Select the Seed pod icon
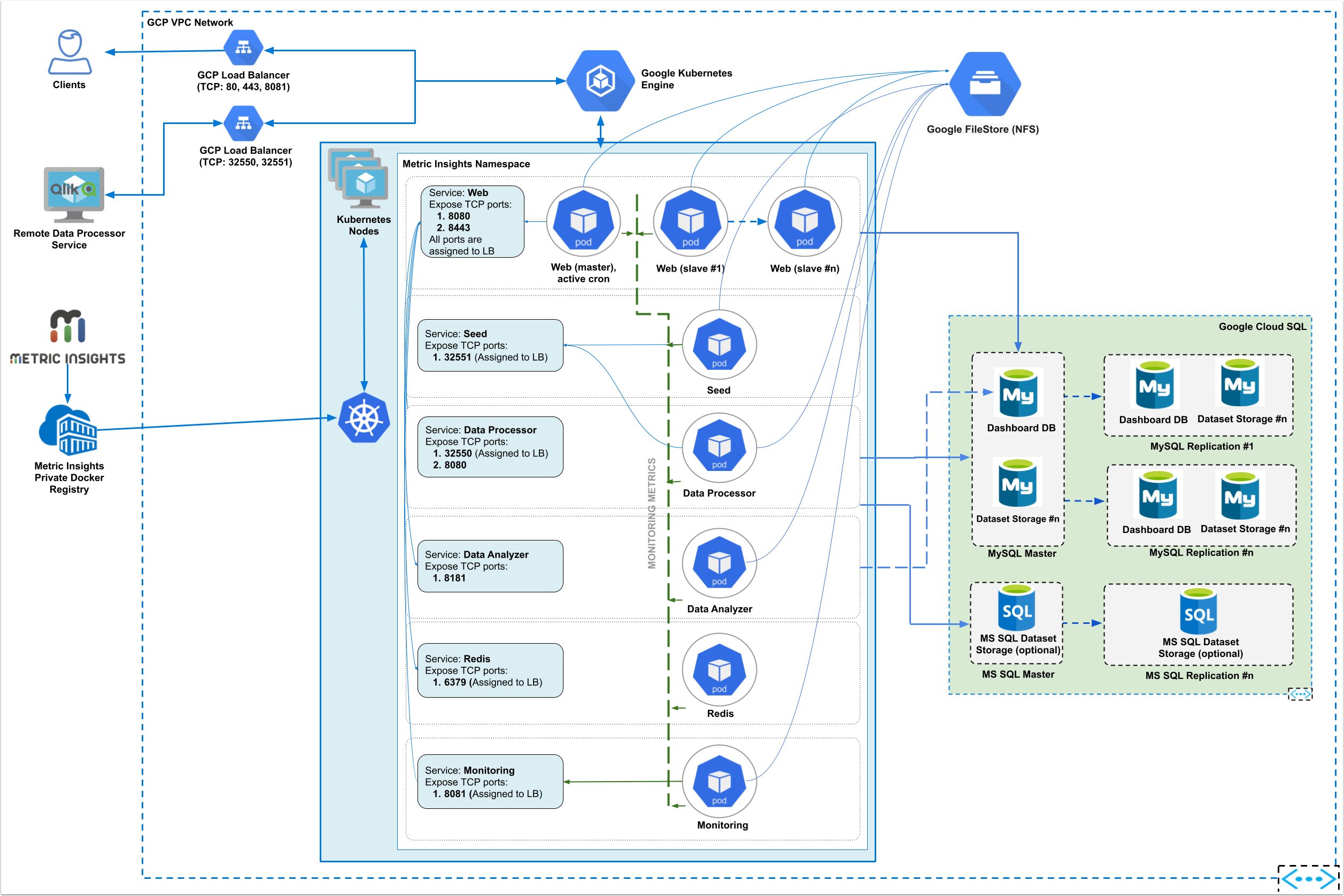Image resolution: width=1344 pixels, height=896 pixels. [719, 345]
